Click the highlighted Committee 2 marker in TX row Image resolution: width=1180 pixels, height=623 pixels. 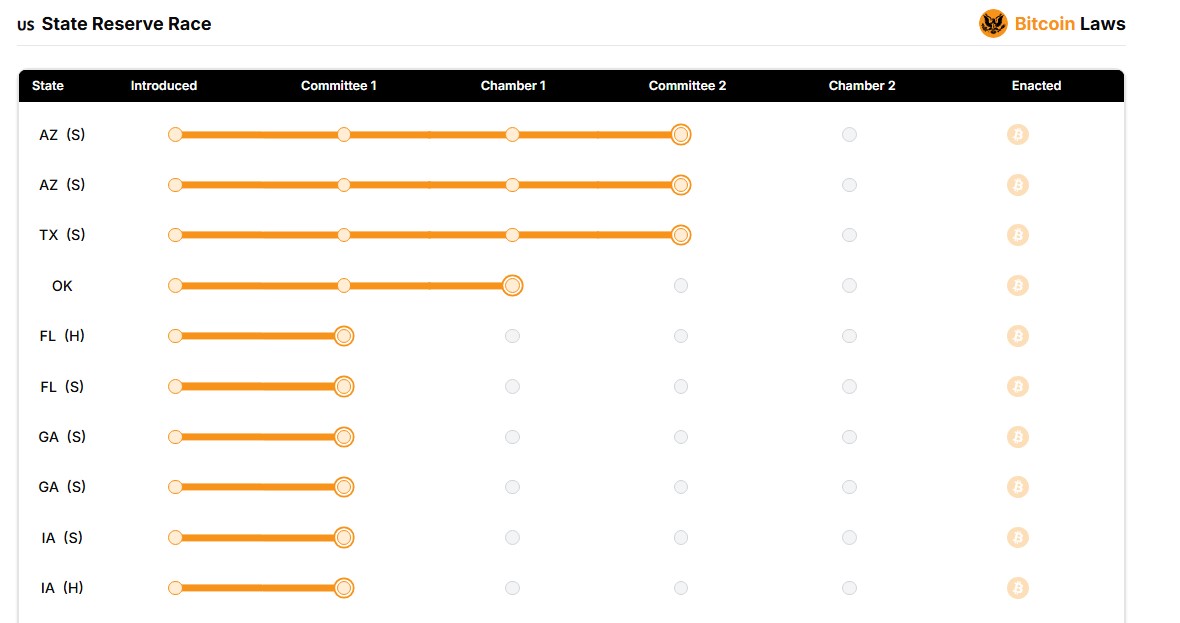680,235
